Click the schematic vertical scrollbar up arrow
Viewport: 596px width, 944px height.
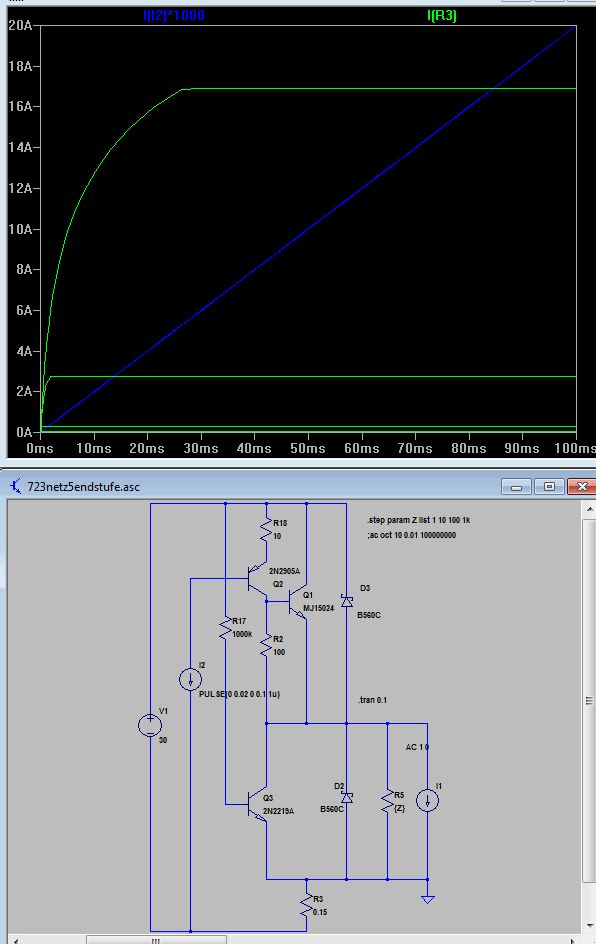point(589,509)
